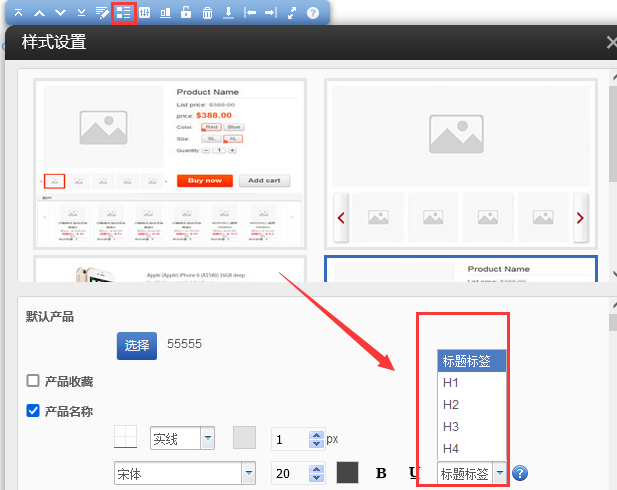The width and height of the screenshot is (617, 490).
Task: Toggle bold for product name text
Action: point(381,473)
